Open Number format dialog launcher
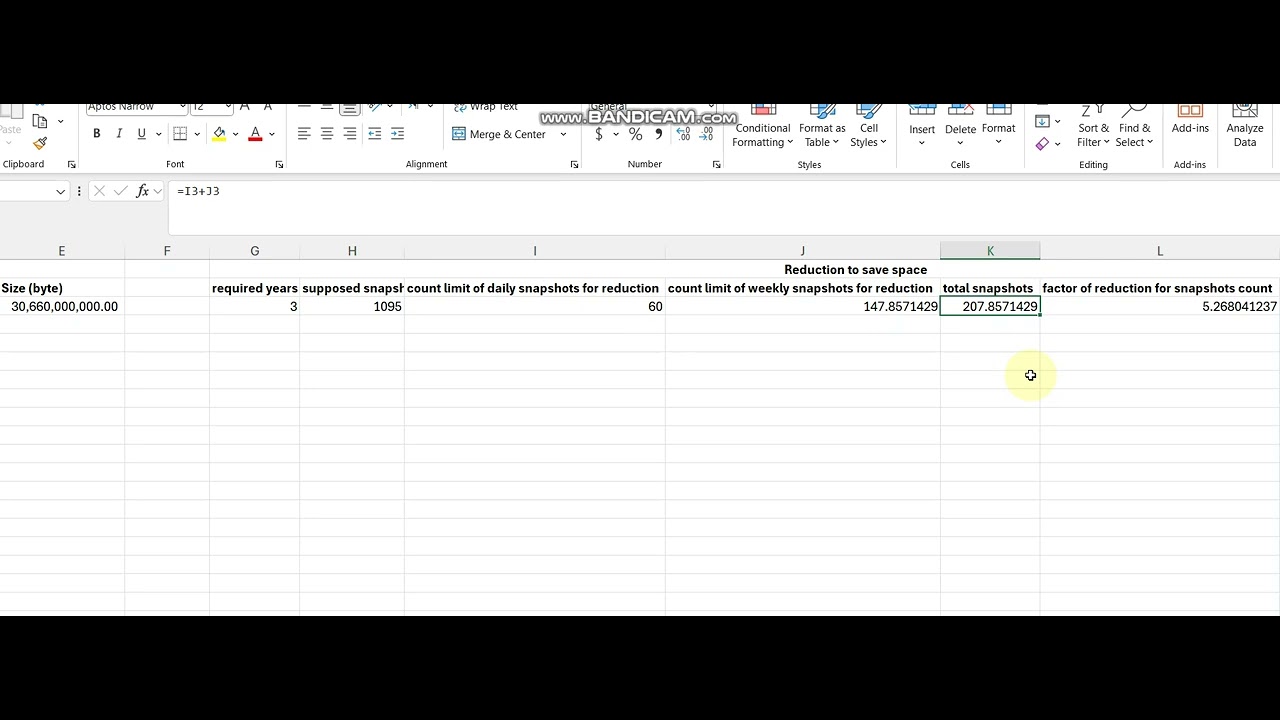This screenshot has width=1280, height=720. click(x=716, y=164)
